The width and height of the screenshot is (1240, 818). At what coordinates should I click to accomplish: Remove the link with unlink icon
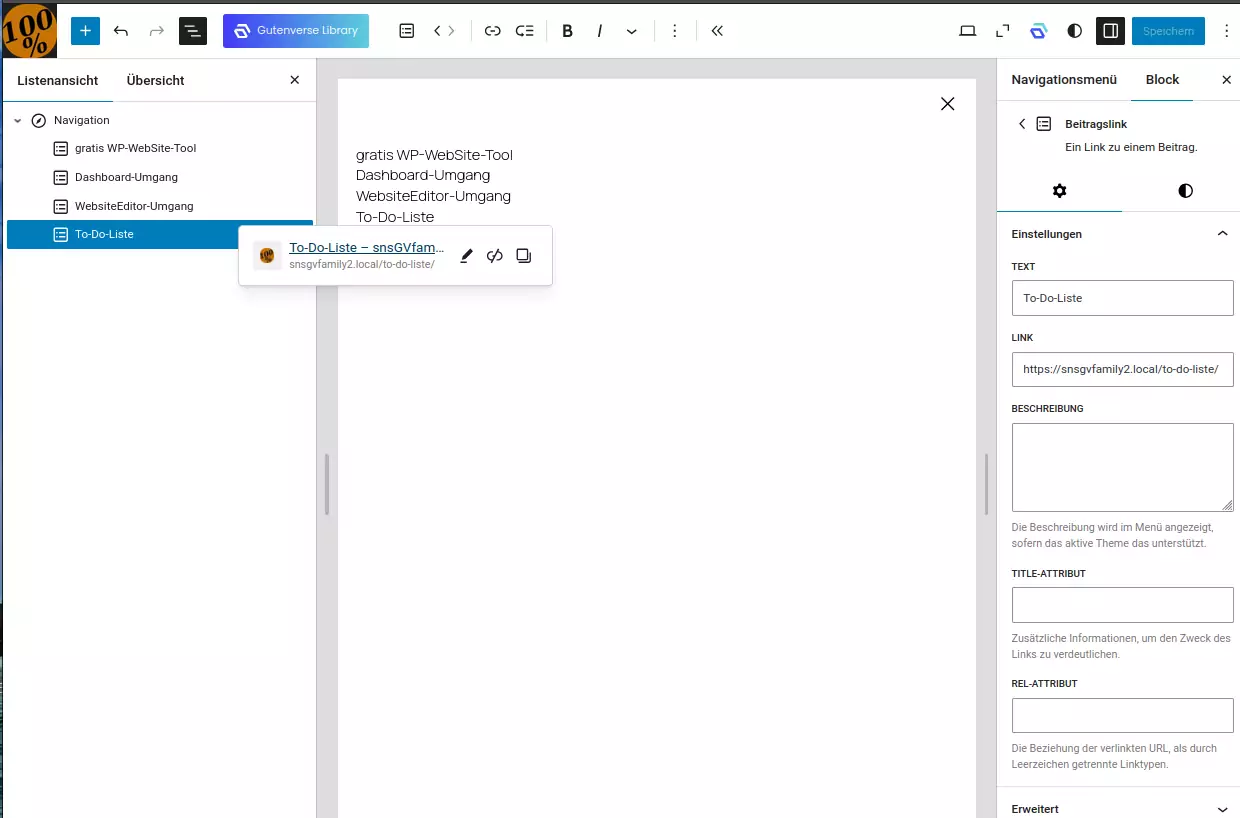(494, 256)
